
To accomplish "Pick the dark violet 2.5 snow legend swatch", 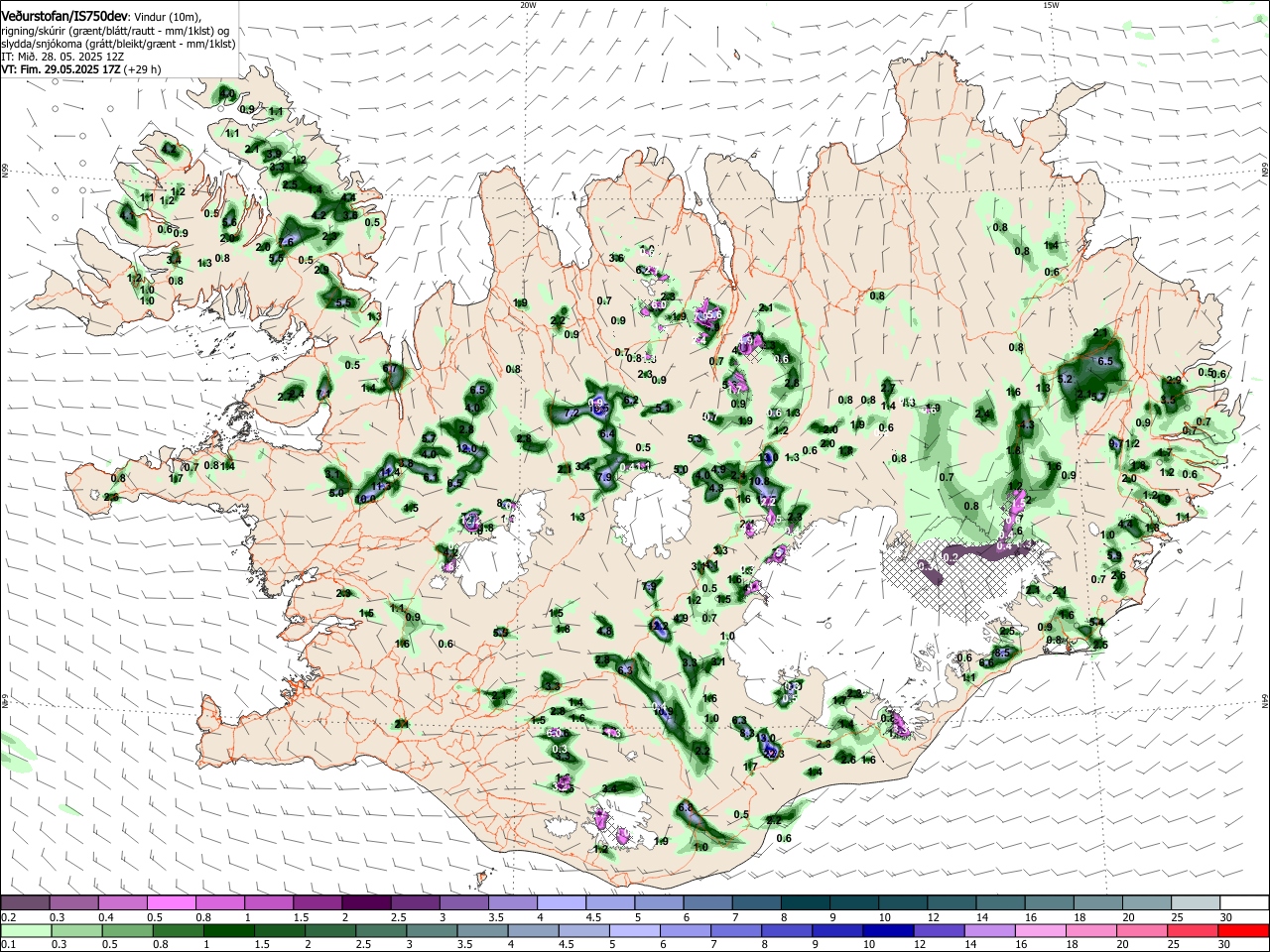I will [415, 903].
